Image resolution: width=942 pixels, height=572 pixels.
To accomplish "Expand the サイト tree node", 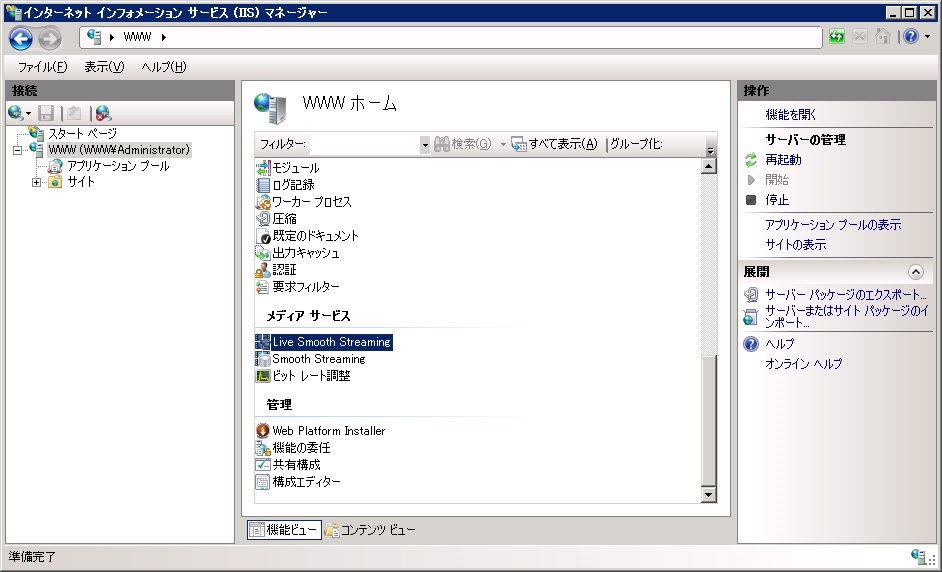I will (37, 182).
